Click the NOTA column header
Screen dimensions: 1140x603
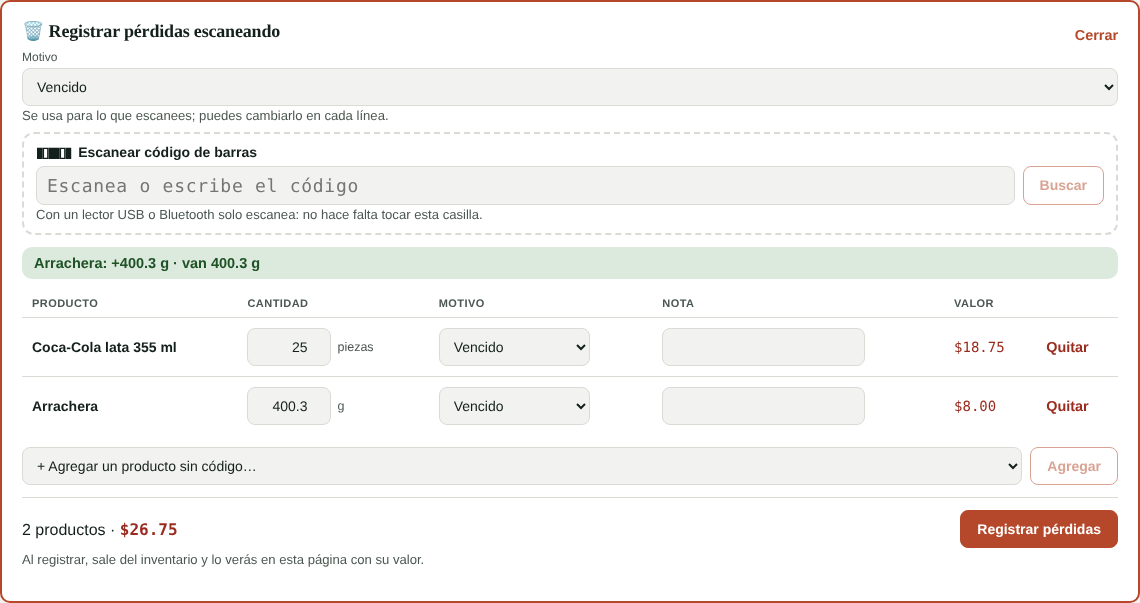(678, 303)
